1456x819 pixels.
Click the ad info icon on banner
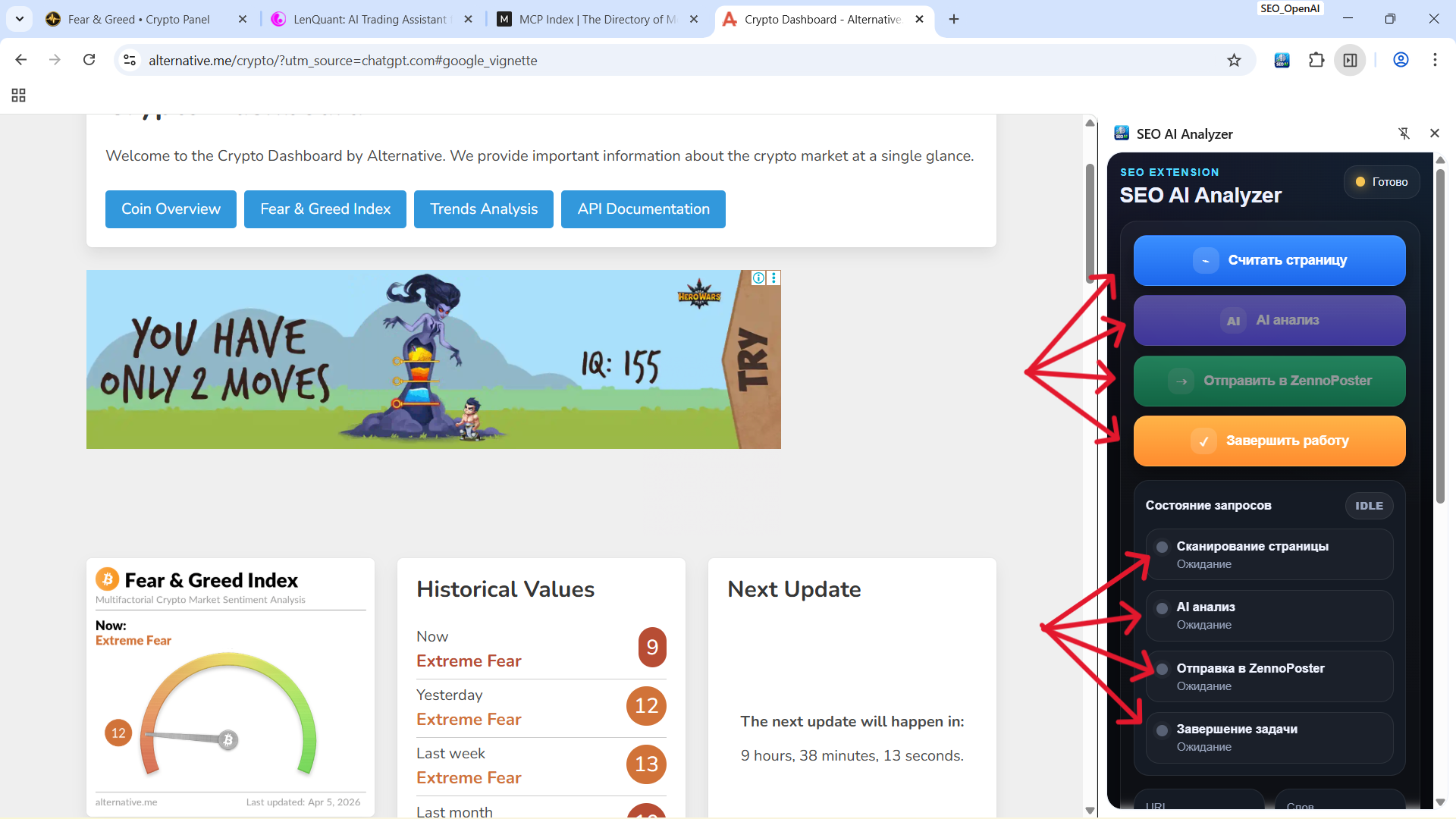point(758,278)
